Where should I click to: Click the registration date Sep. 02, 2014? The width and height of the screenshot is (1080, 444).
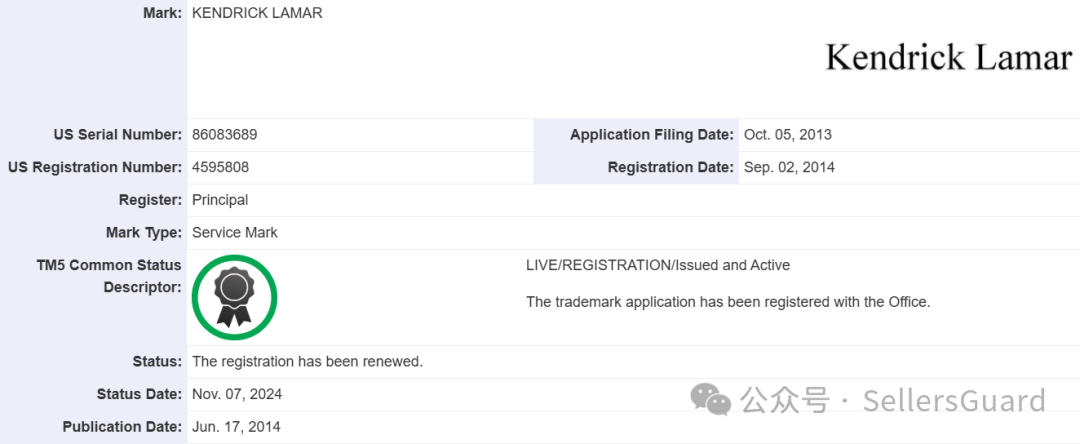pos(789,167)
